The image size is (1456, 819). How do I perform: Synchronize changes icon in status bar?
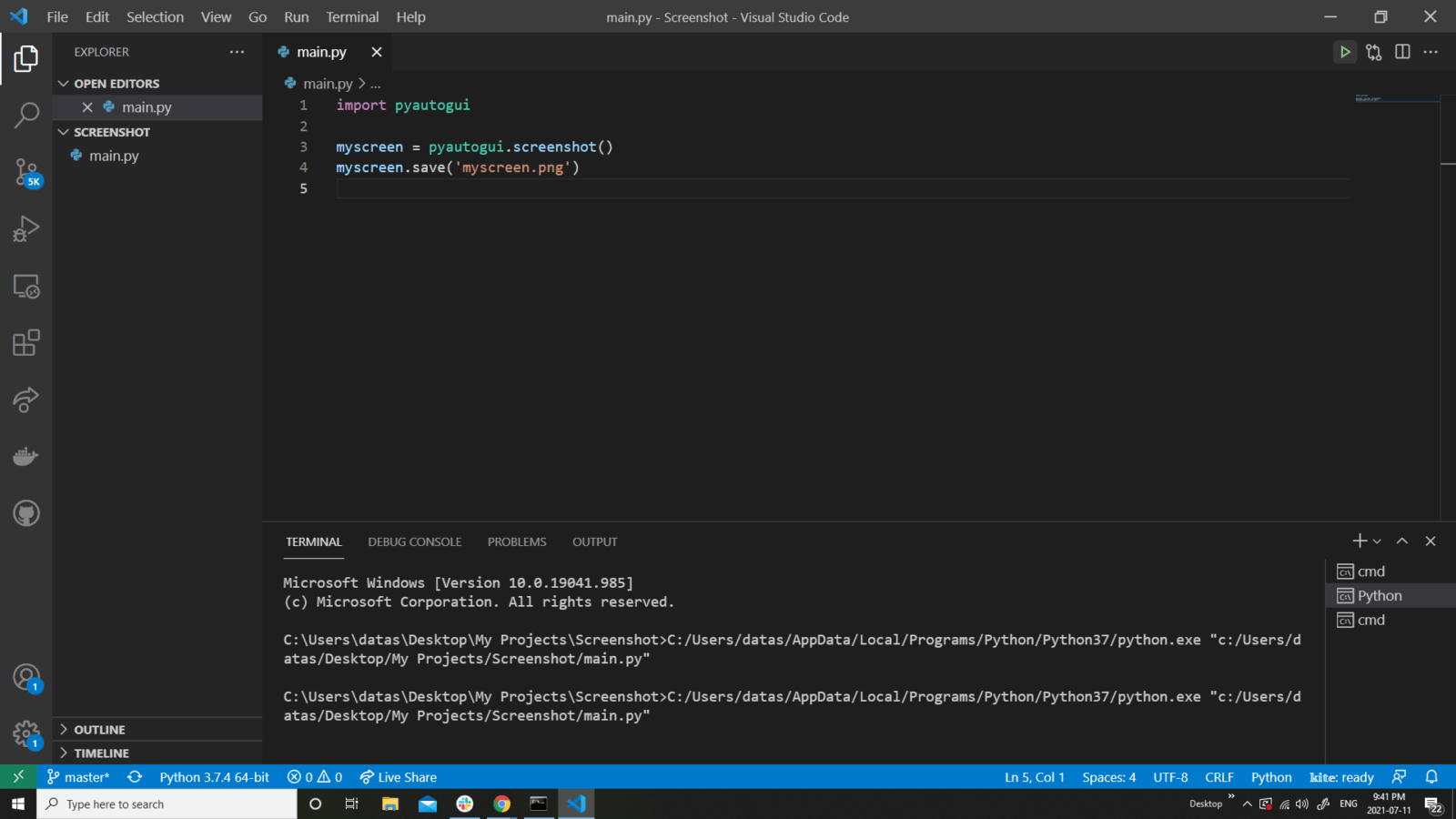(135, 776)
